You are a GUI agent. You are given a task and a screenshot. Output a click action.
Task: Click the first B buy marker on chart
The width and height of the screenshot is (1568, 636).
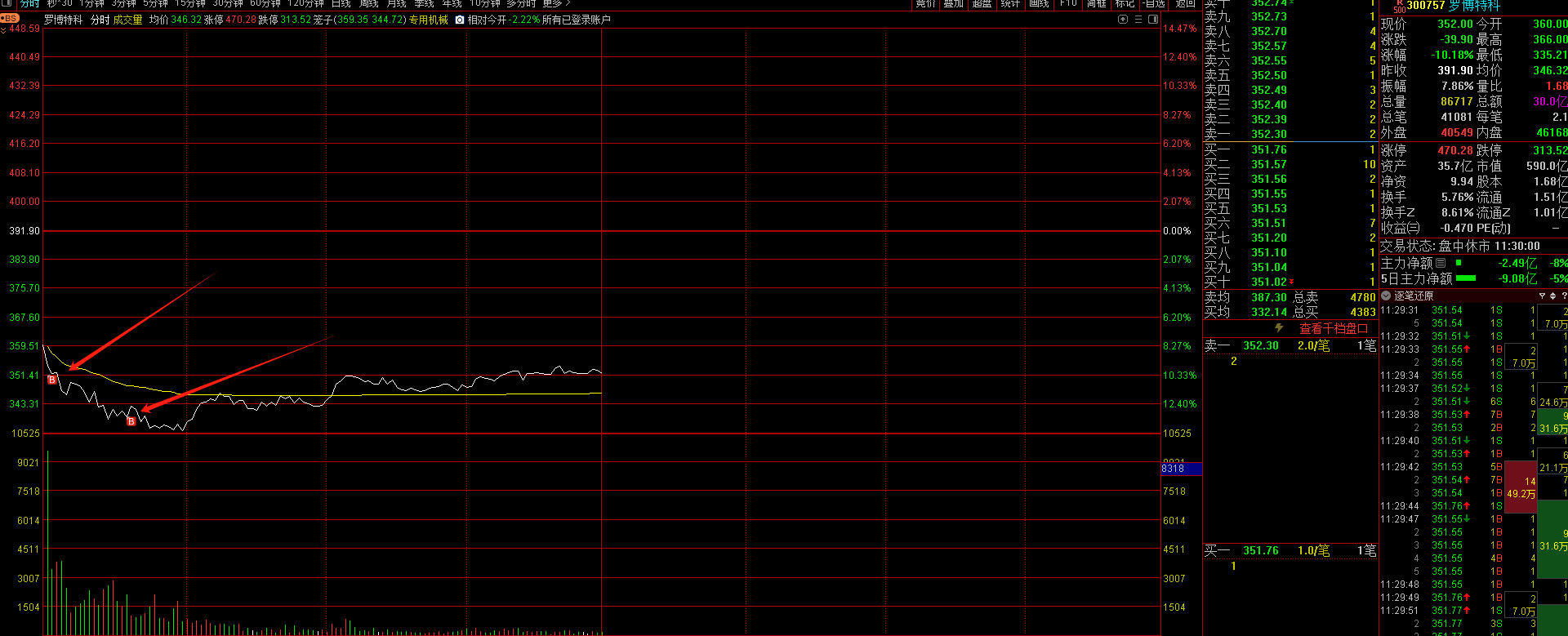(52, 380)
